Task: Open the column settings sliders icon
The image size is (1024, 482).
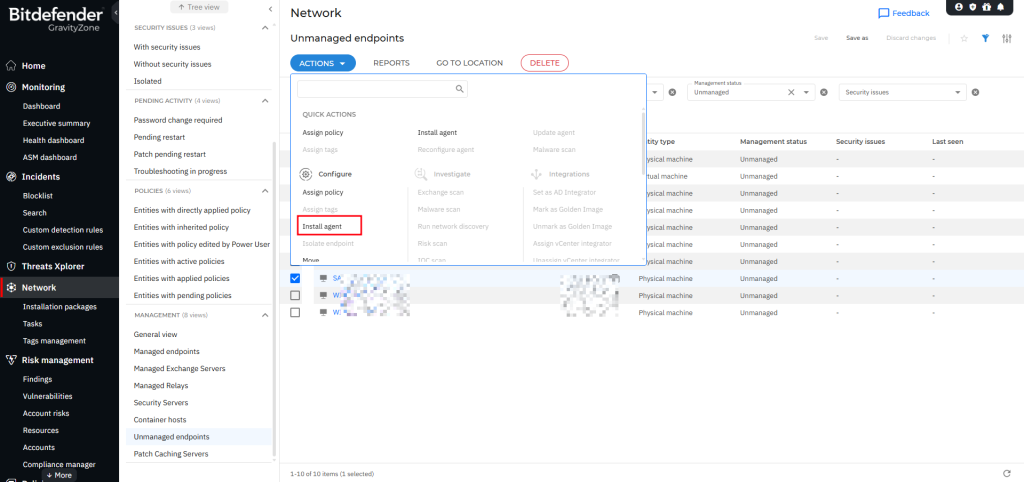Action: point(1007,38)
